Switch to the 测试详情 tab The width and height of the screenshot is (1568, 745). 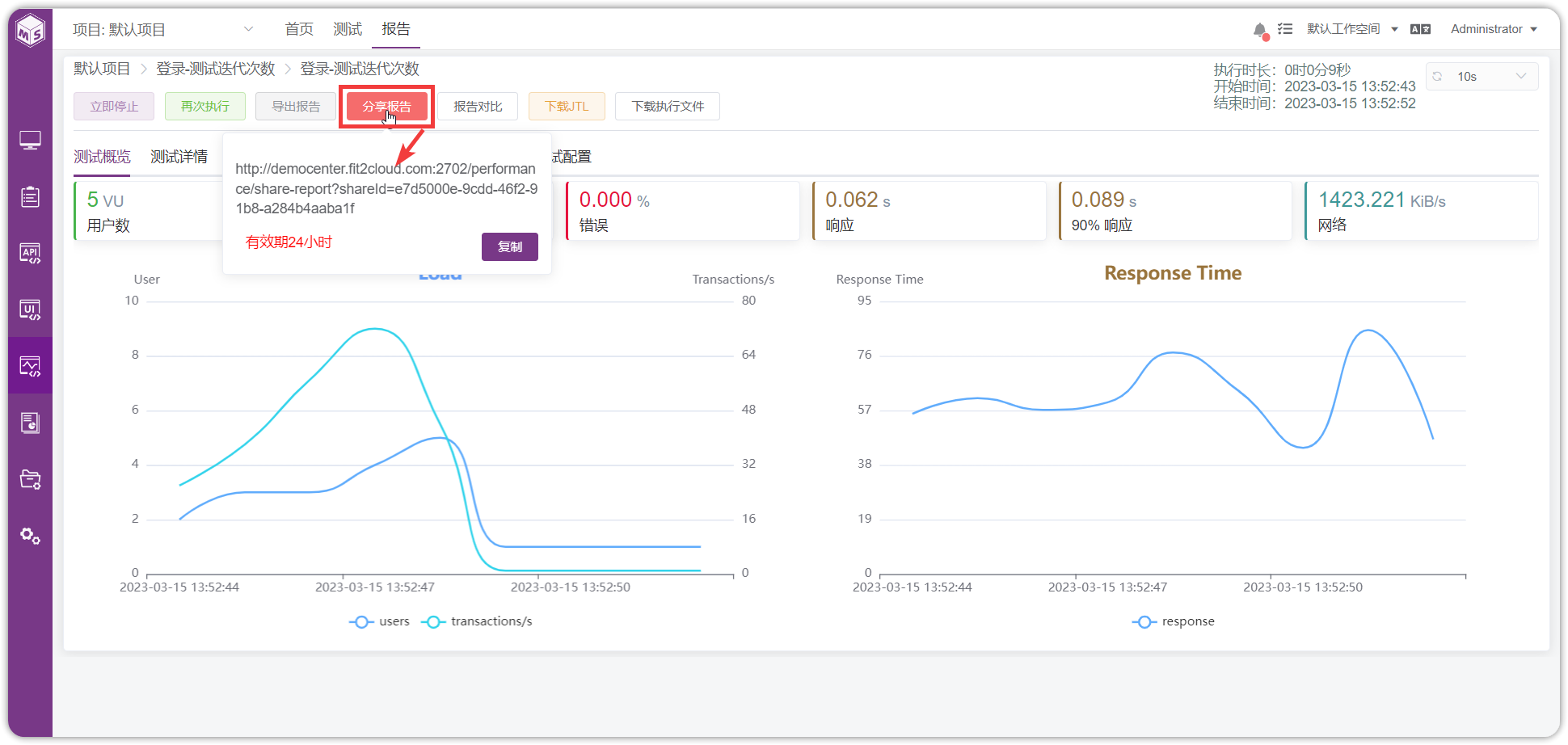[179, 157]
